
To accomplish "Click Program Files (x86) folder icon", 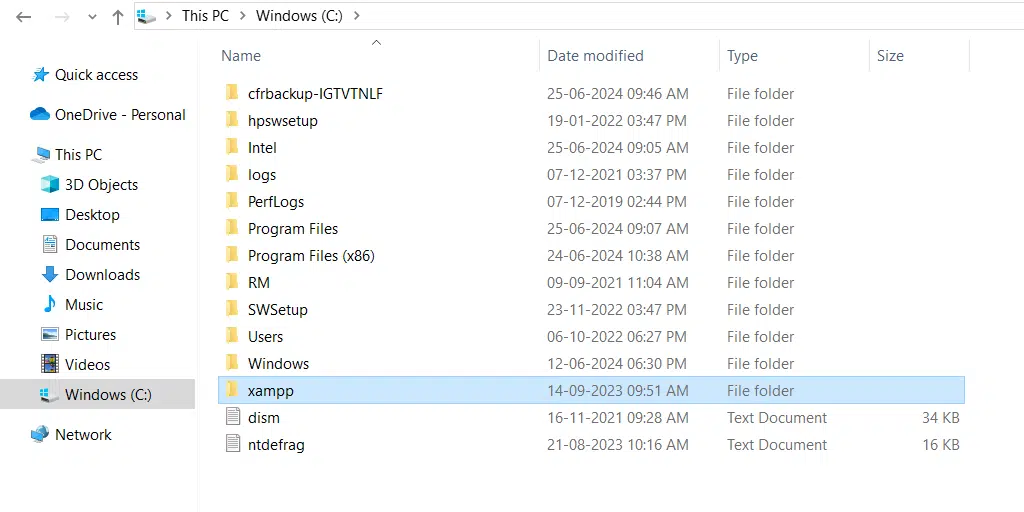I will click(x=232, y=255).
